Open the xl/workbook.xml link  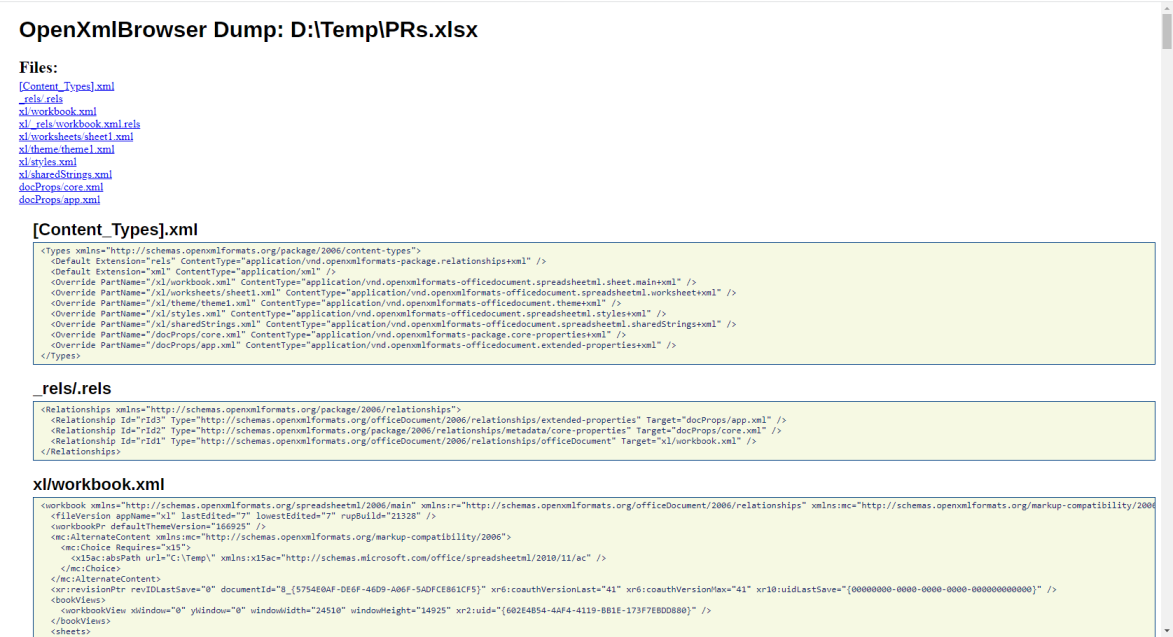57,111
